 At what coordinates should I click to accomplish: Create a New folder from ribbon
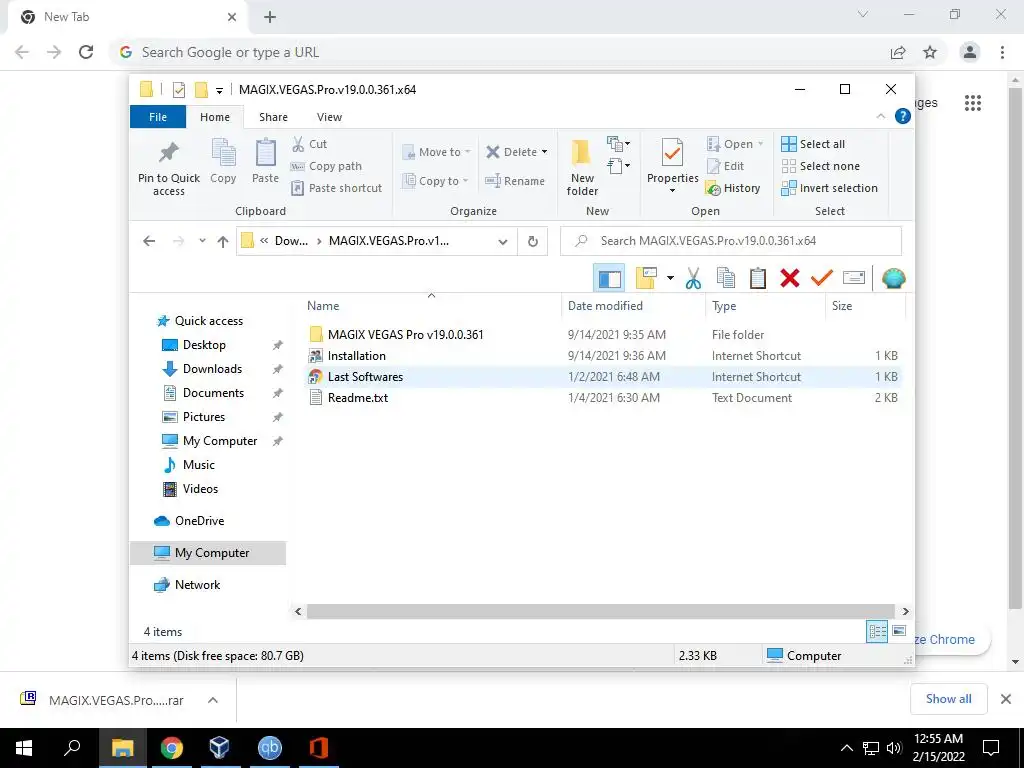click(582, 167)
